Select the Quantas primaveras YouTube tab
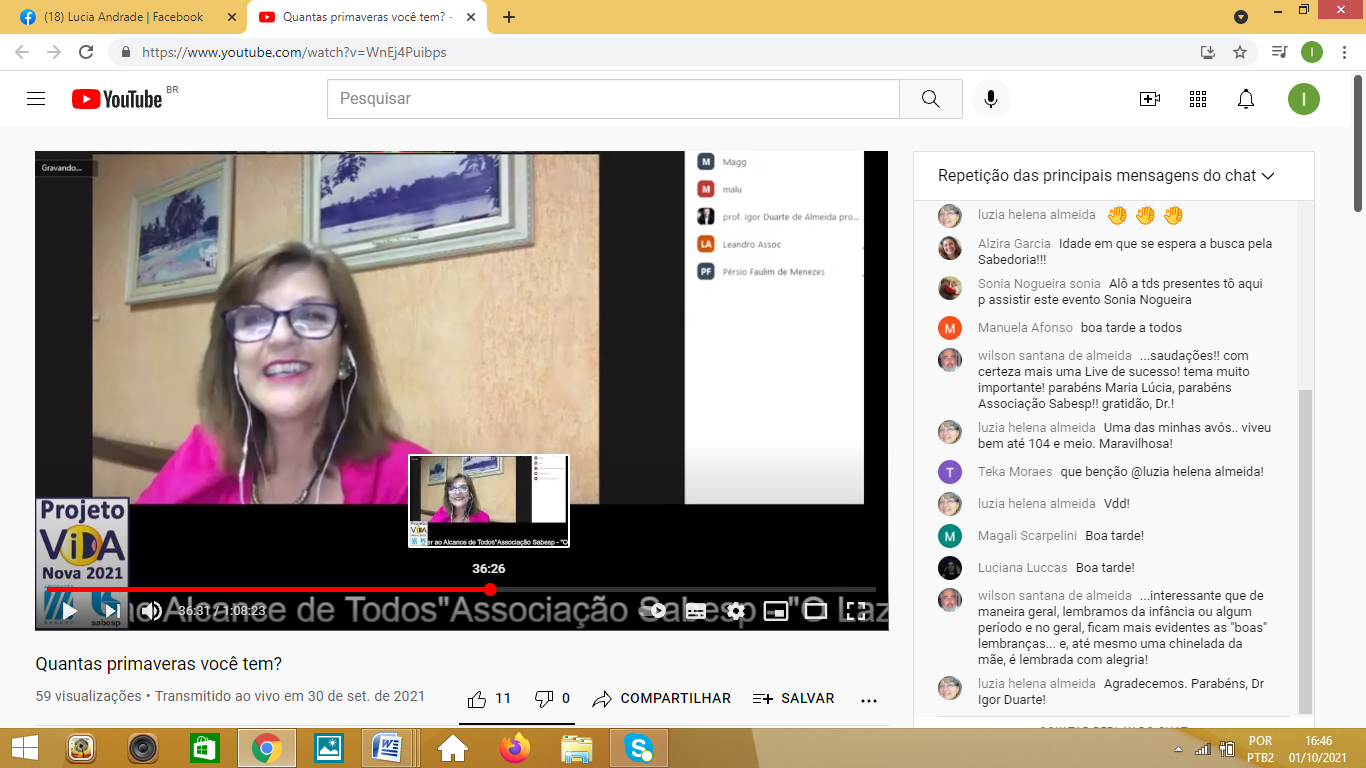1366x768 pixels. 368,17
